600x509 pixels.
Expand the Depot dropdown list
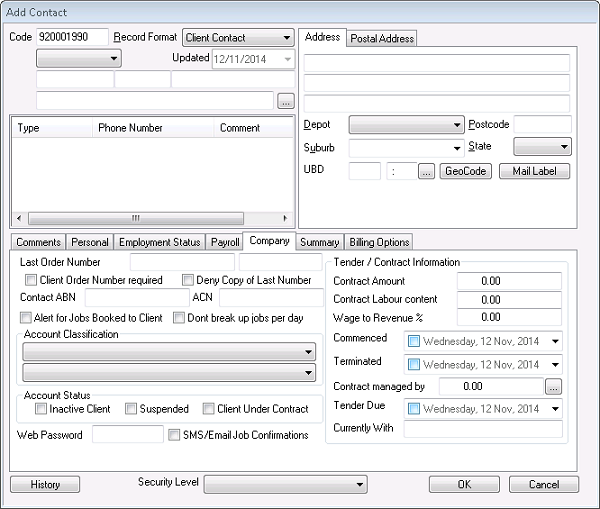pyautogui.click(x=455, y=125)
